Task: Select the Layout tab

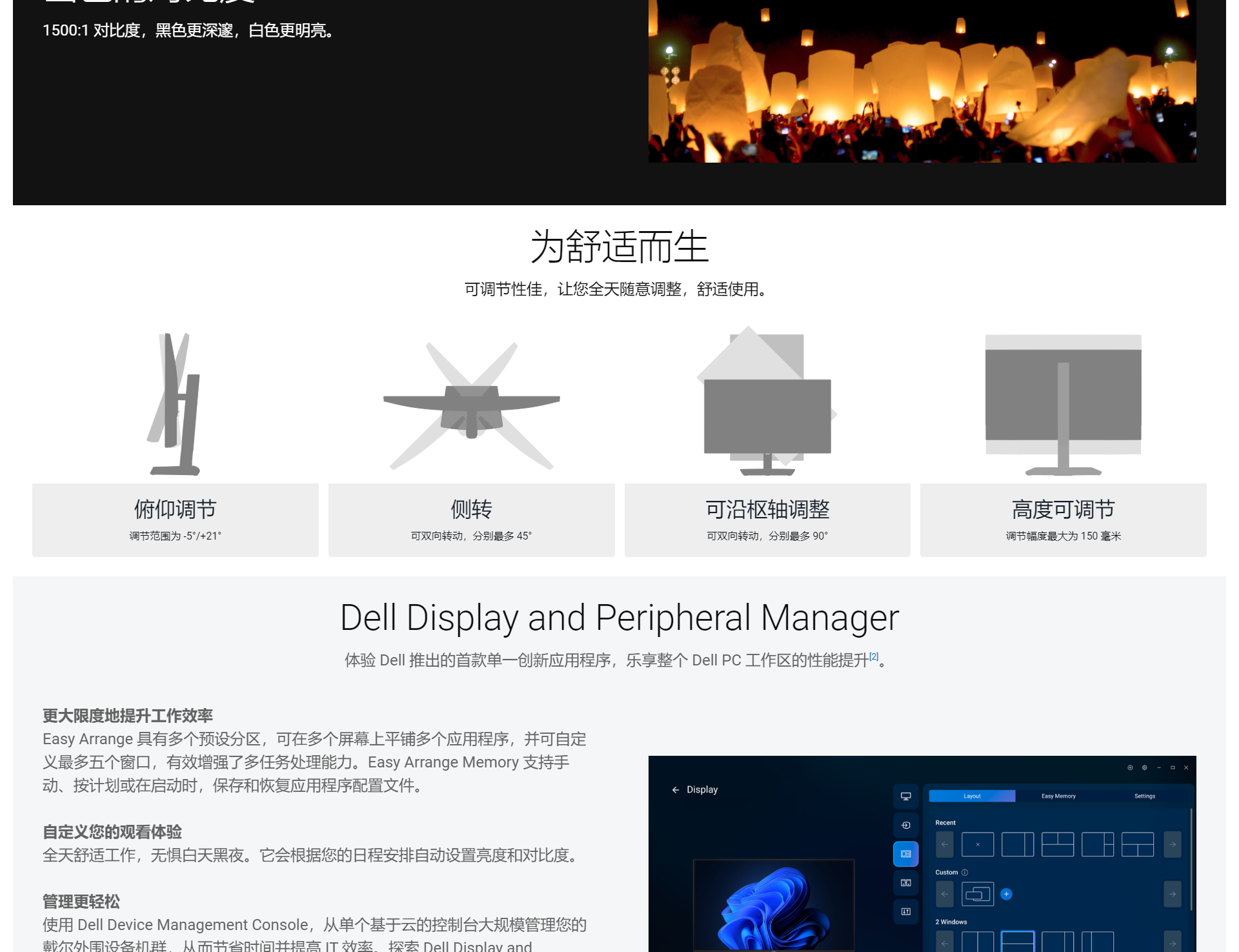Action: (972, 796)
